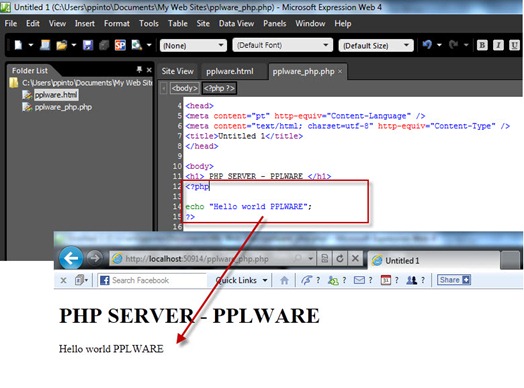This screenshot has height=388, width=524.
Task: Click the browser Compatibility View icon
Action: pos(324,259)
